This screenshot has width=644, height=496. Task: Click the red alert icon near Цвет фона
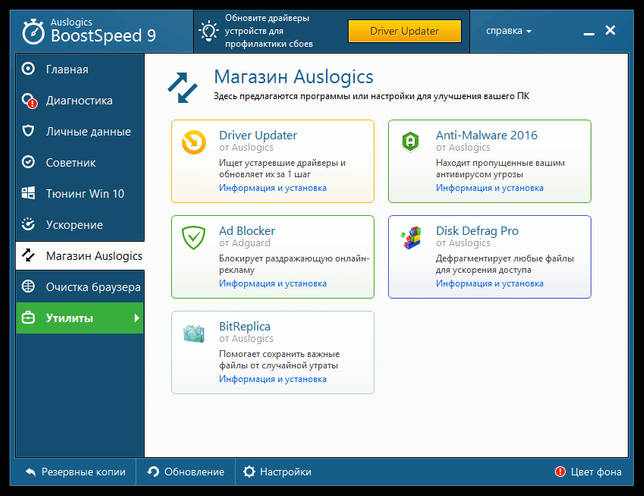[x=560, y=472]
